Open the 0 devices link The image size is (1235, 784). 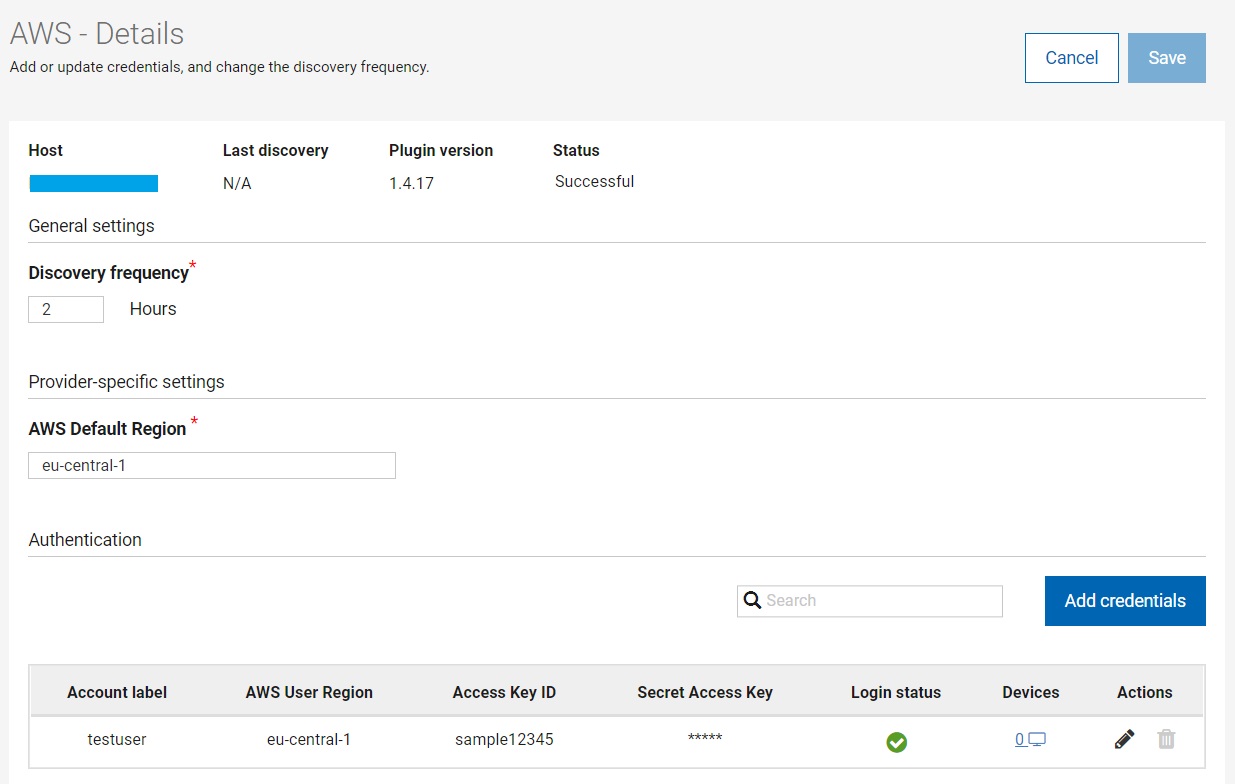coord(1020,740)
